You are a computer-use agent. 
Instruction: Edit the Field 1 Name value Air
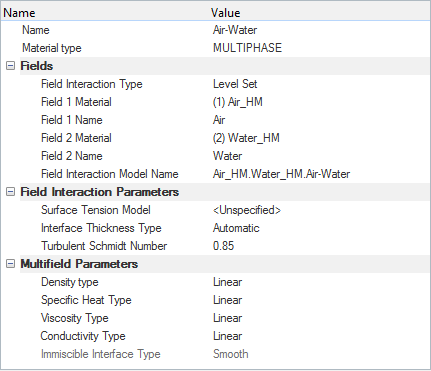click(x=219, y=120)
